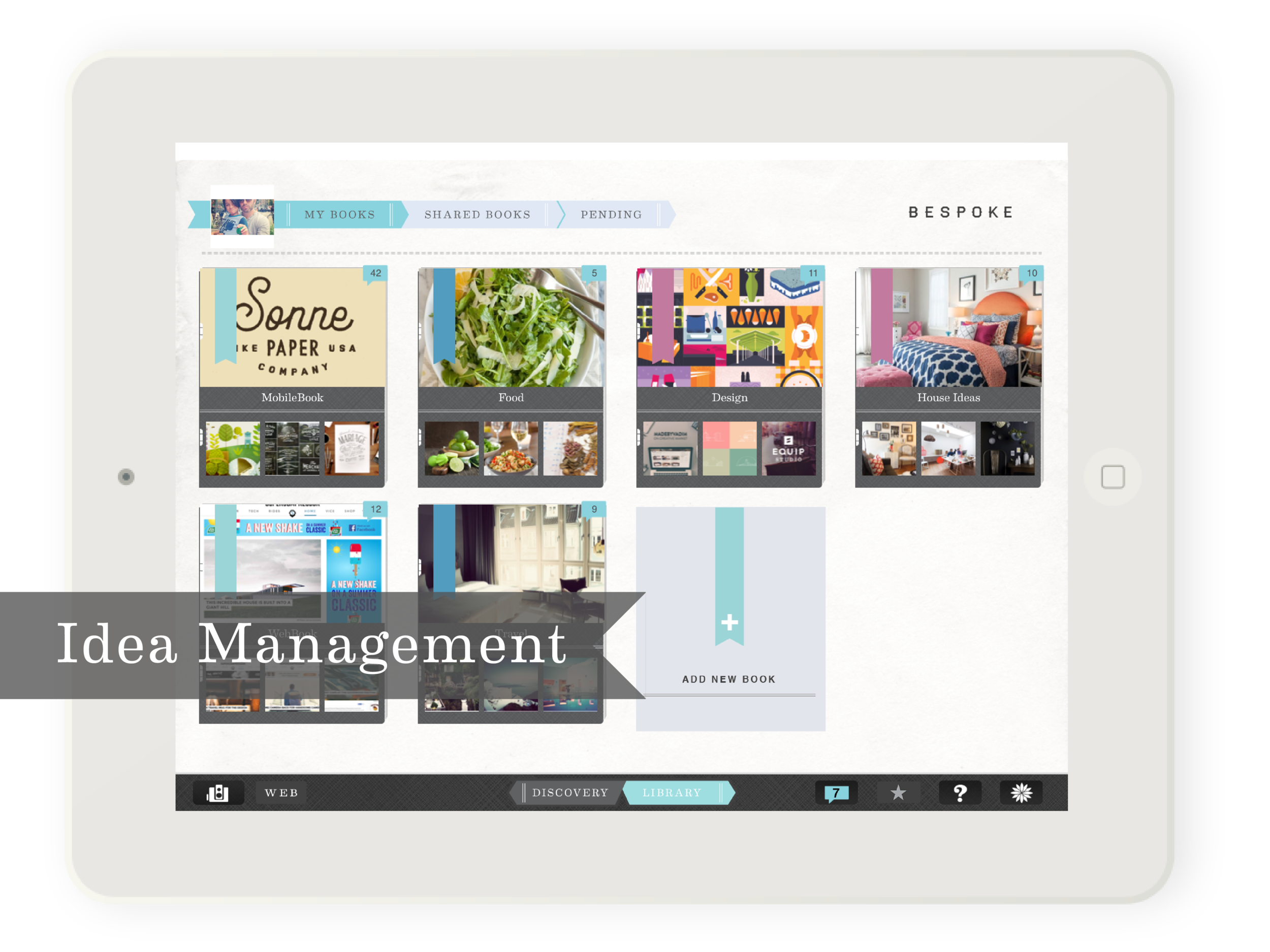Open the notifications bubble showing 7

point(836,793)
